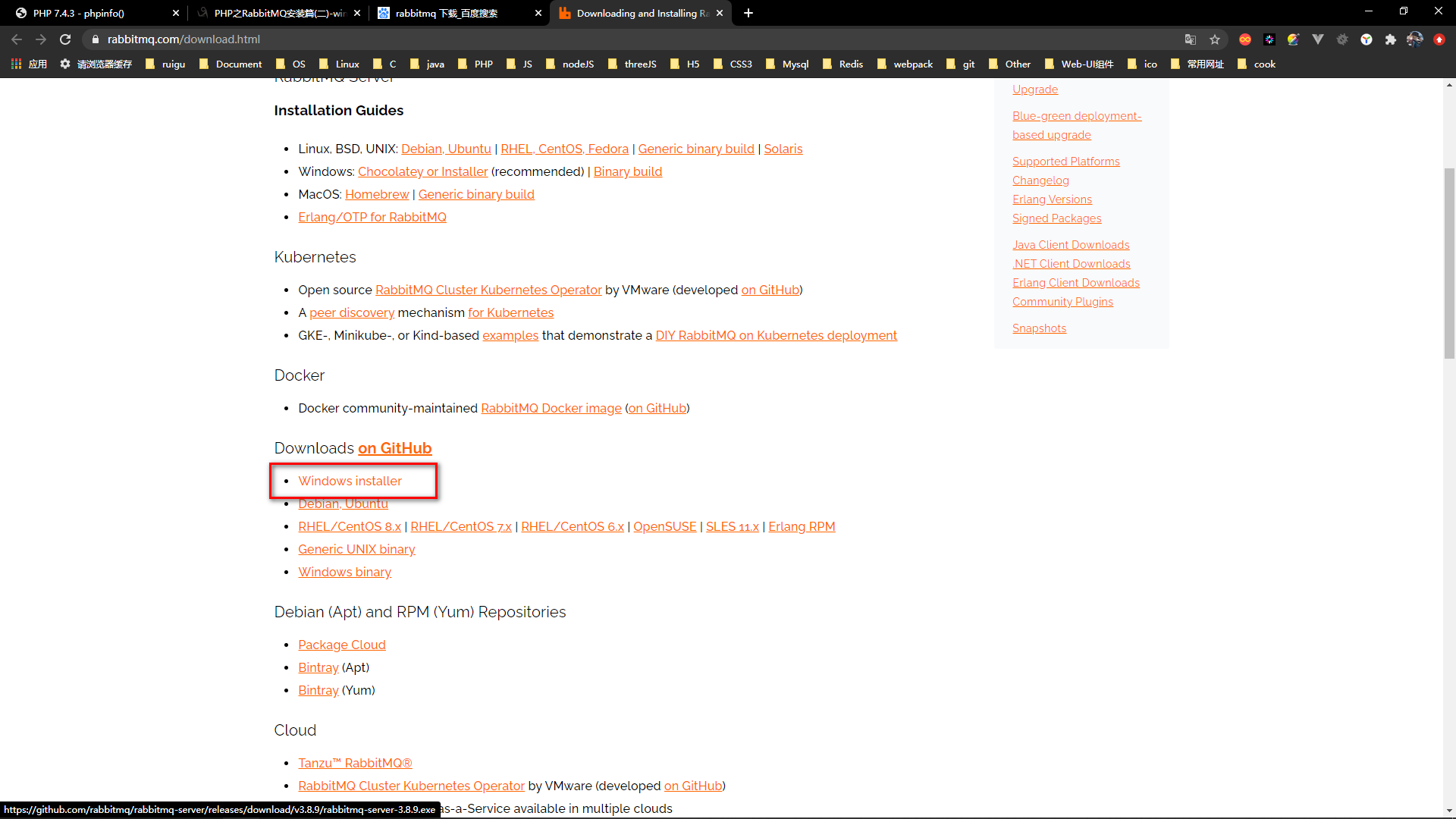Open the java bookmark folder
This screenshot has height=819, width=1456.
427,64
